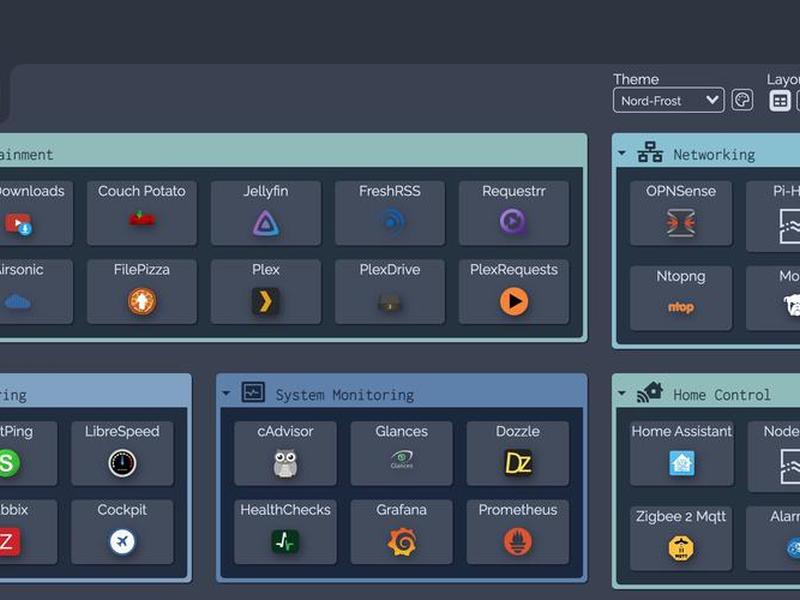800x600 pixels.
Task: Click the Grafana label text
Action: [402, 510]
